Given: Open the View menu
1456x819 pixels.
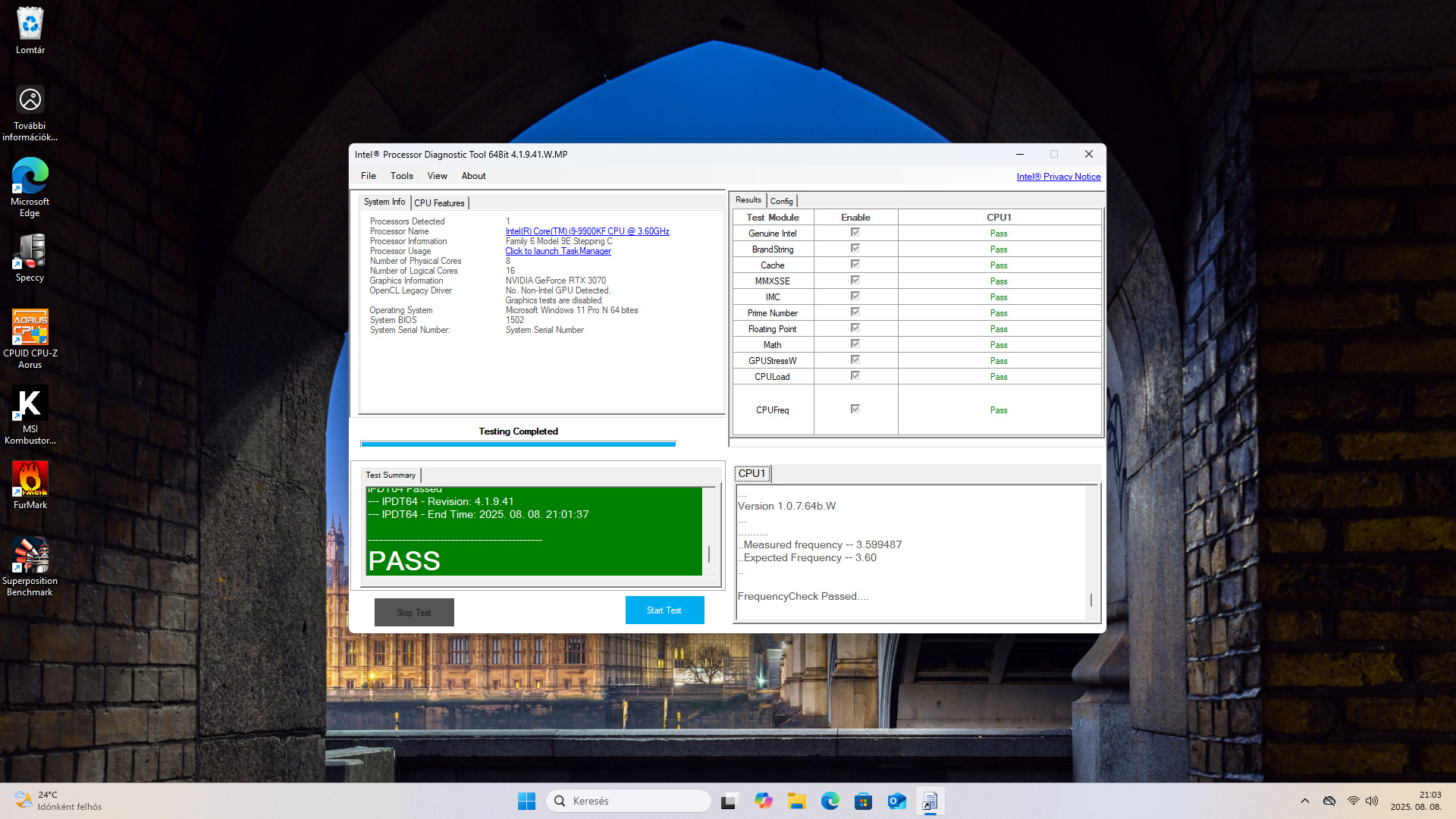Looking at the screenshot, I should (x=437, y=176).
